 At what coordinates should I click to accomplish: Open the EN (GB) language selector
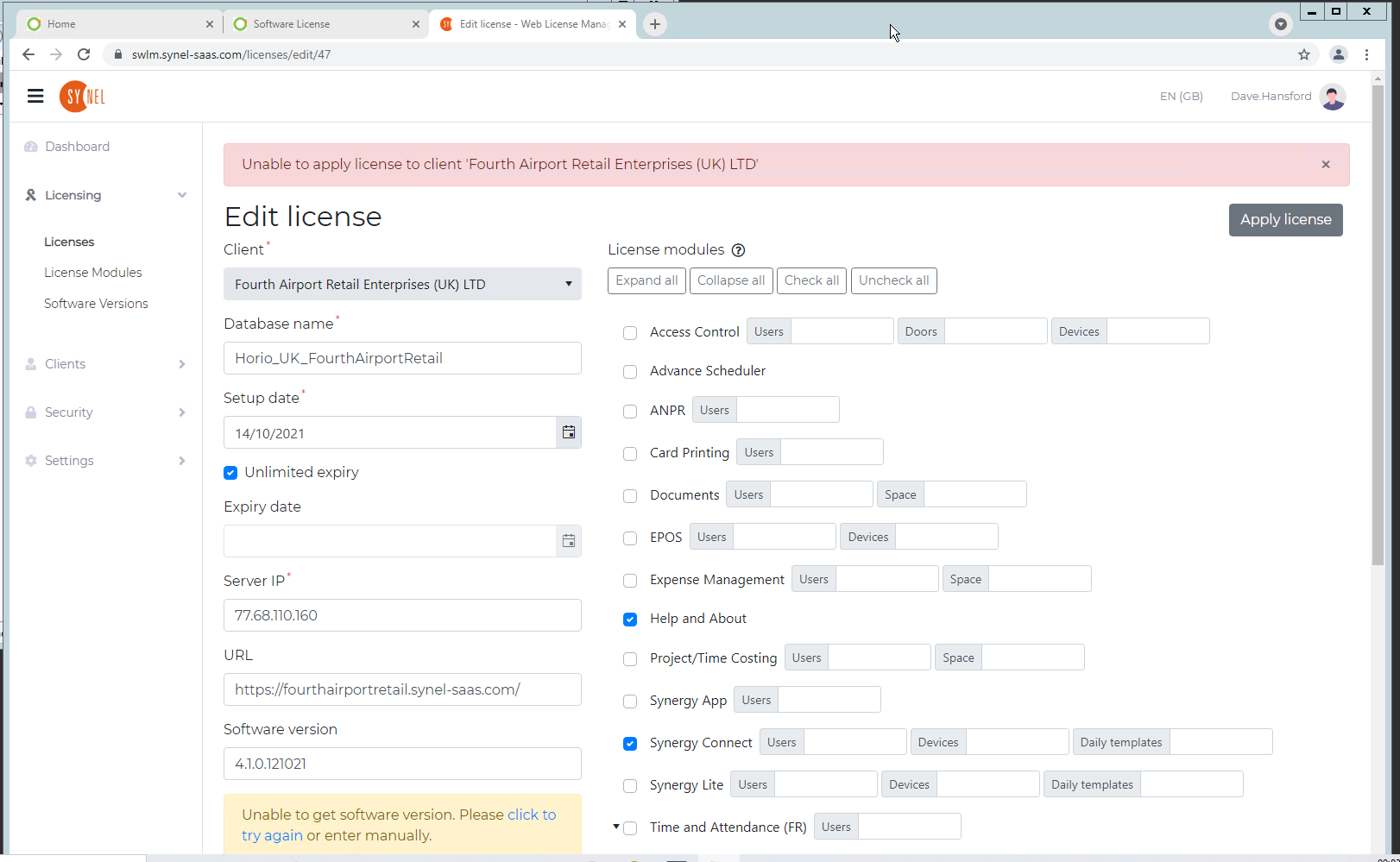coord(1181,97)
